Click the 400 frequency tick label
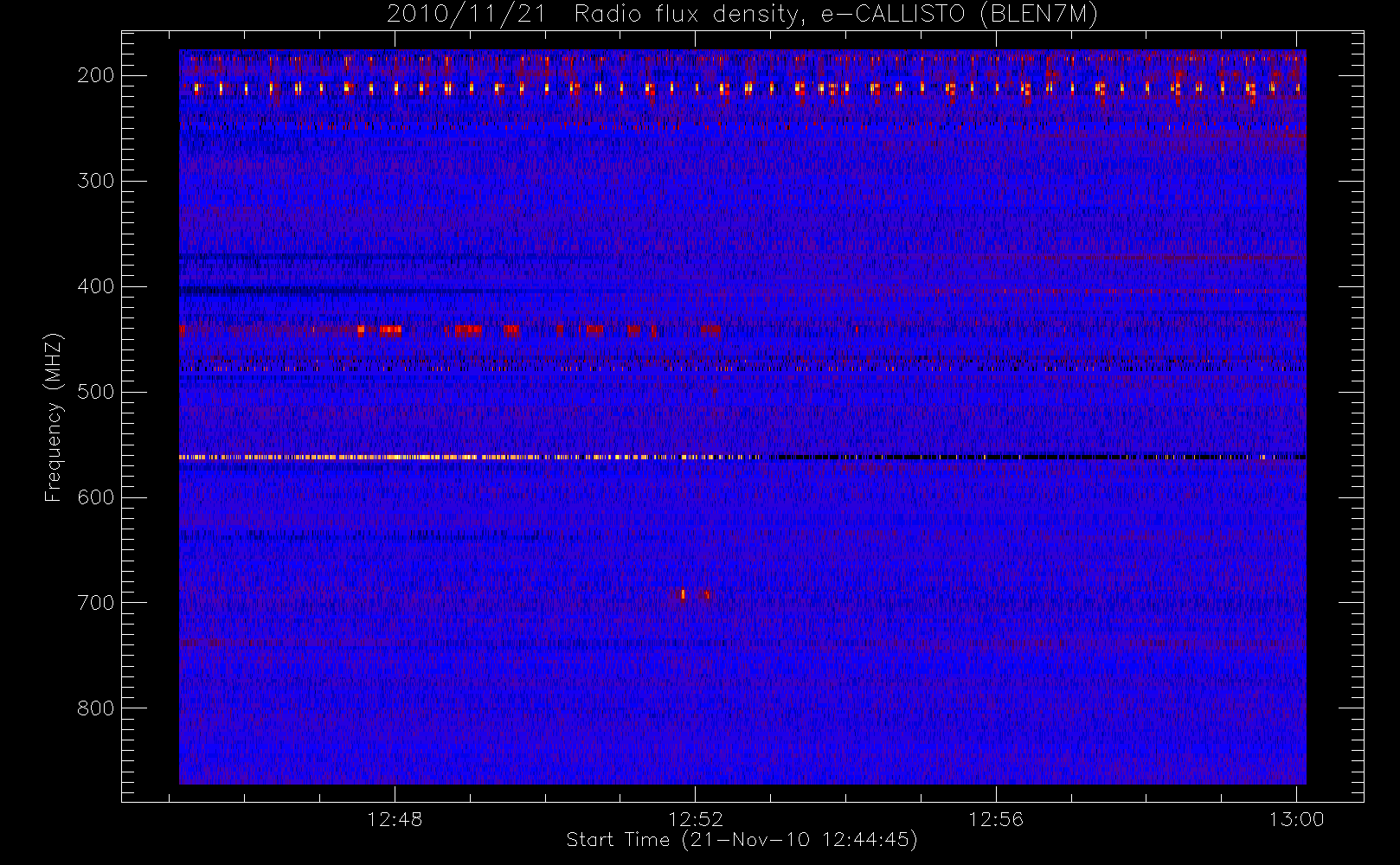The height and width of the screenshot is (865, 1400). pos(96,286)
